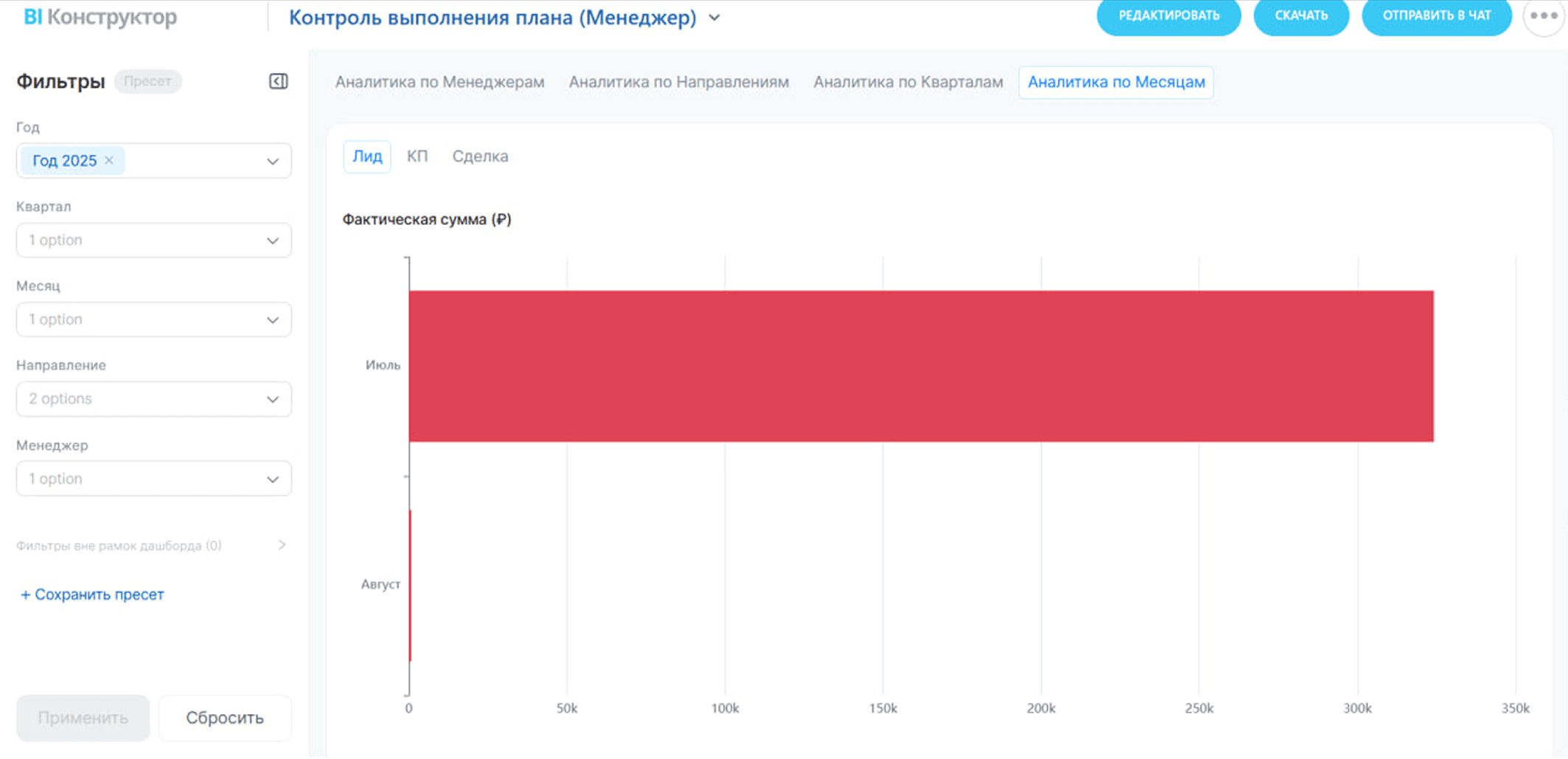The image size is (1568, 759).
Task: Expand Фильтры вне рамок дашборда section
Action: 282,545
